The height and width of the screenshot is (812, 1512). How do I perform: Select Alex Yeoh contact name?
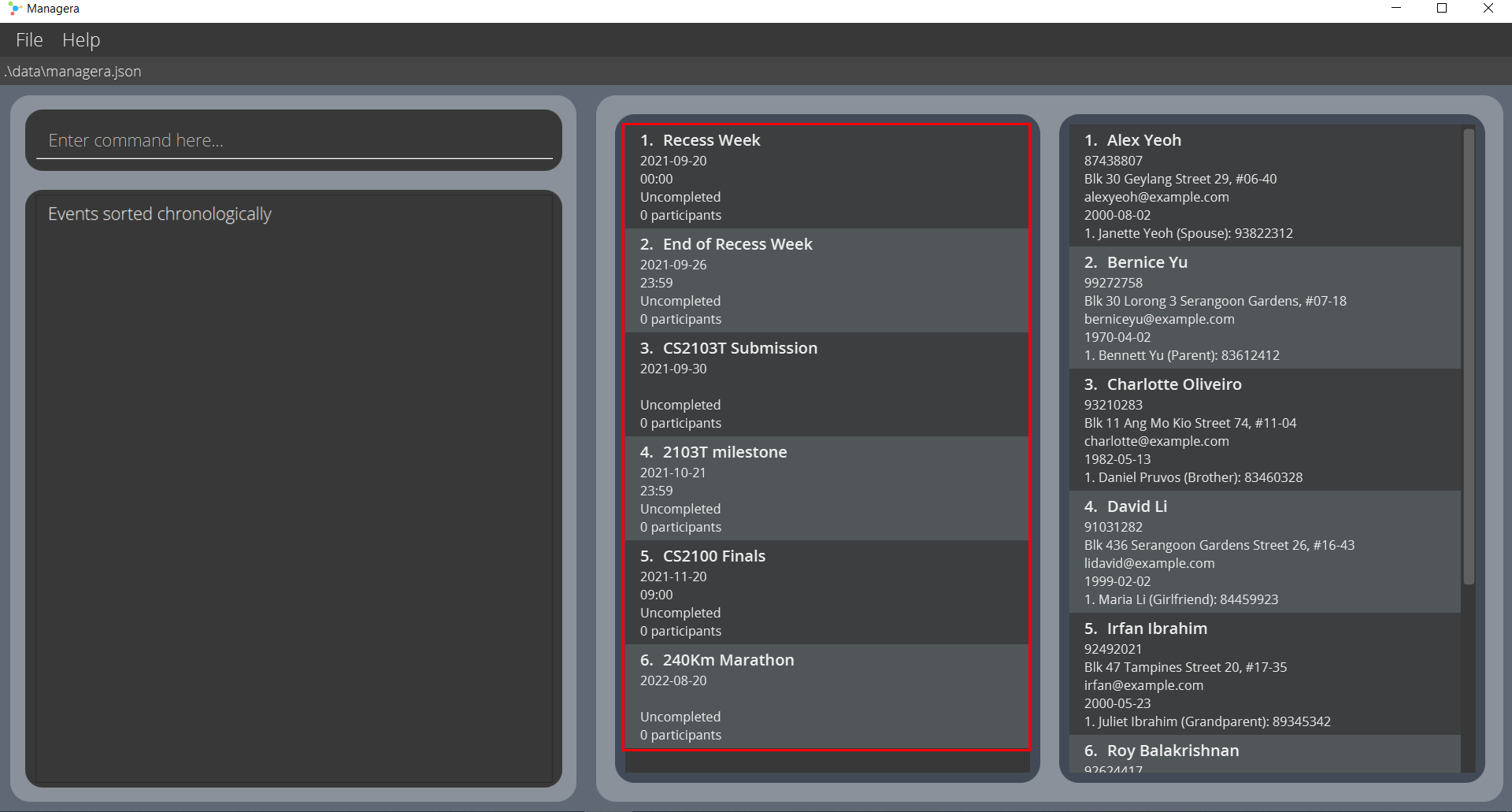1144,140
